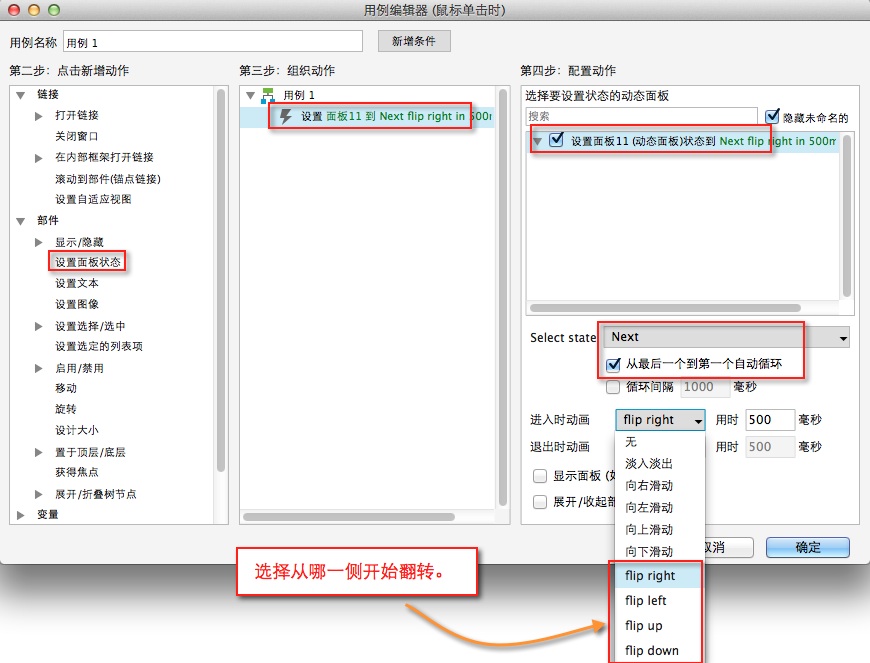Click the 新增条件 button
The width and height of the screenshot is (870, 663).
[414, 41]
